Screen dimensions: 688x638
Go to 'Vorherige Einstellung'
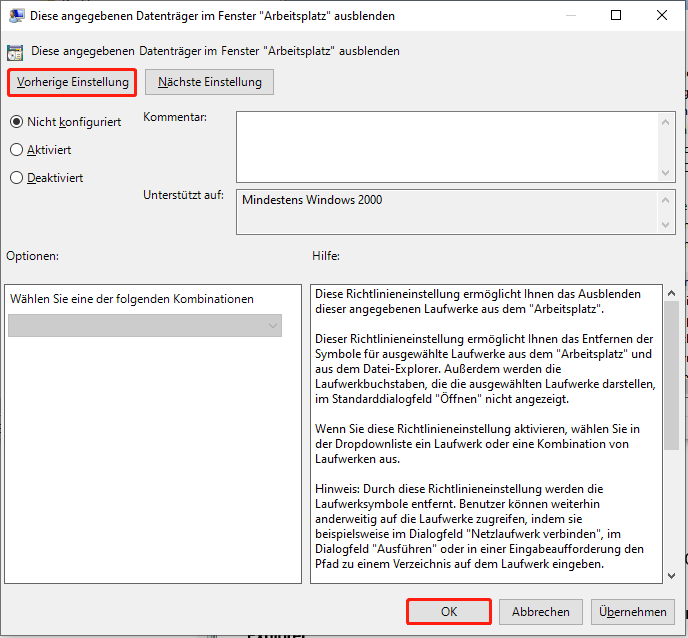pyautogui.click(x=71, y=82)
